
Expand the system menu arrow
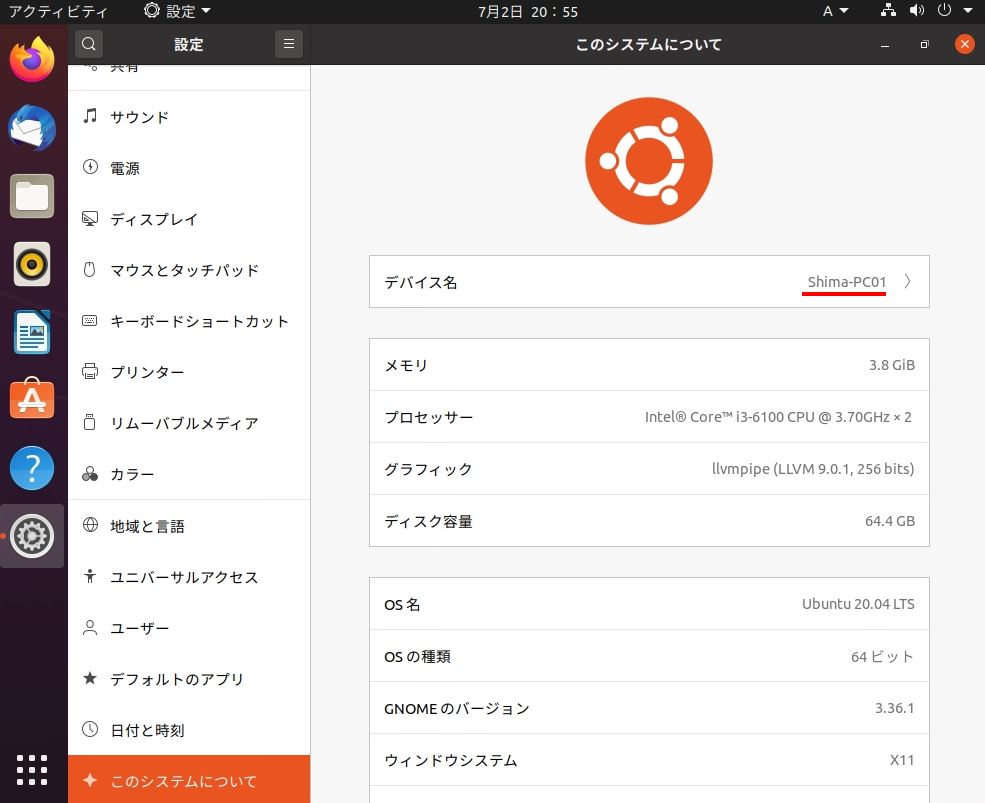tap(968, 11)
